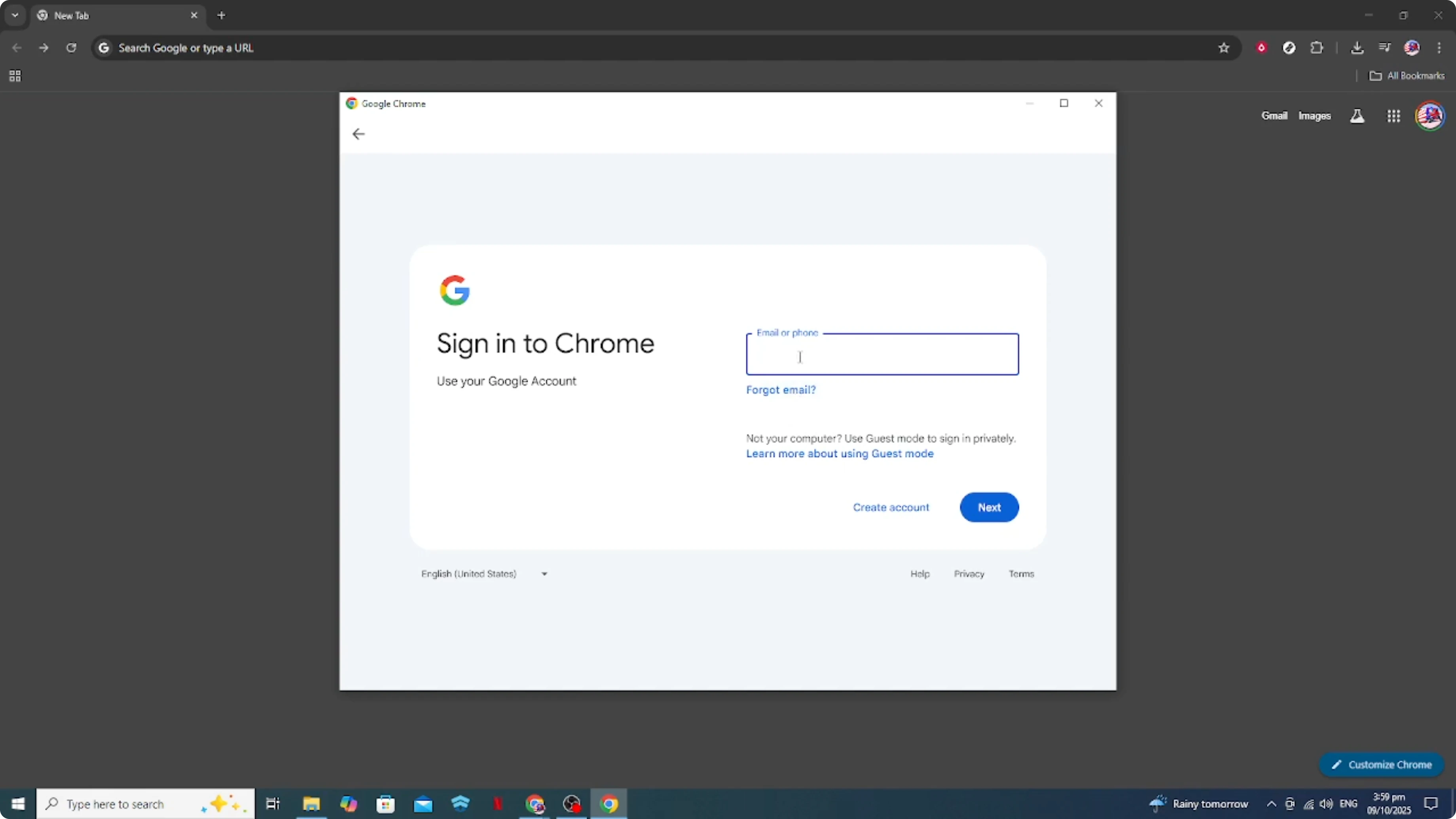This screenshot has width=1456, height=819.
Task: Open the Mail app from the taskbar
Action: (423, 804)
